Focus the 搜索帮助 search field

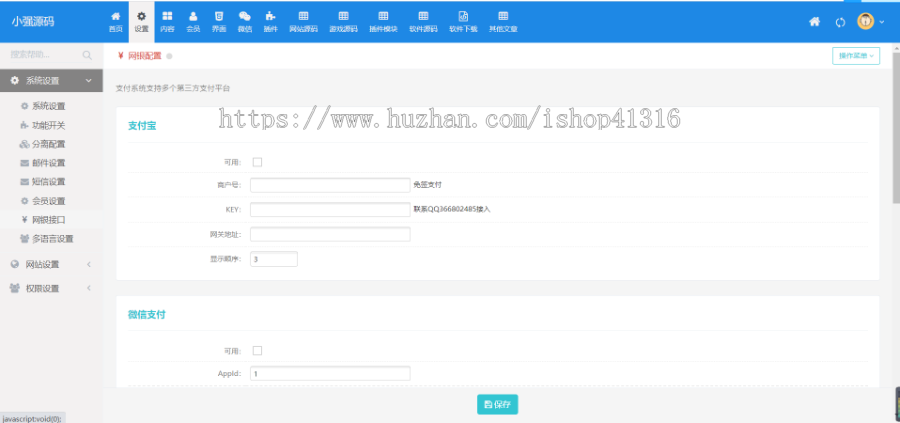pyautogui.click(x=44, y=55)
